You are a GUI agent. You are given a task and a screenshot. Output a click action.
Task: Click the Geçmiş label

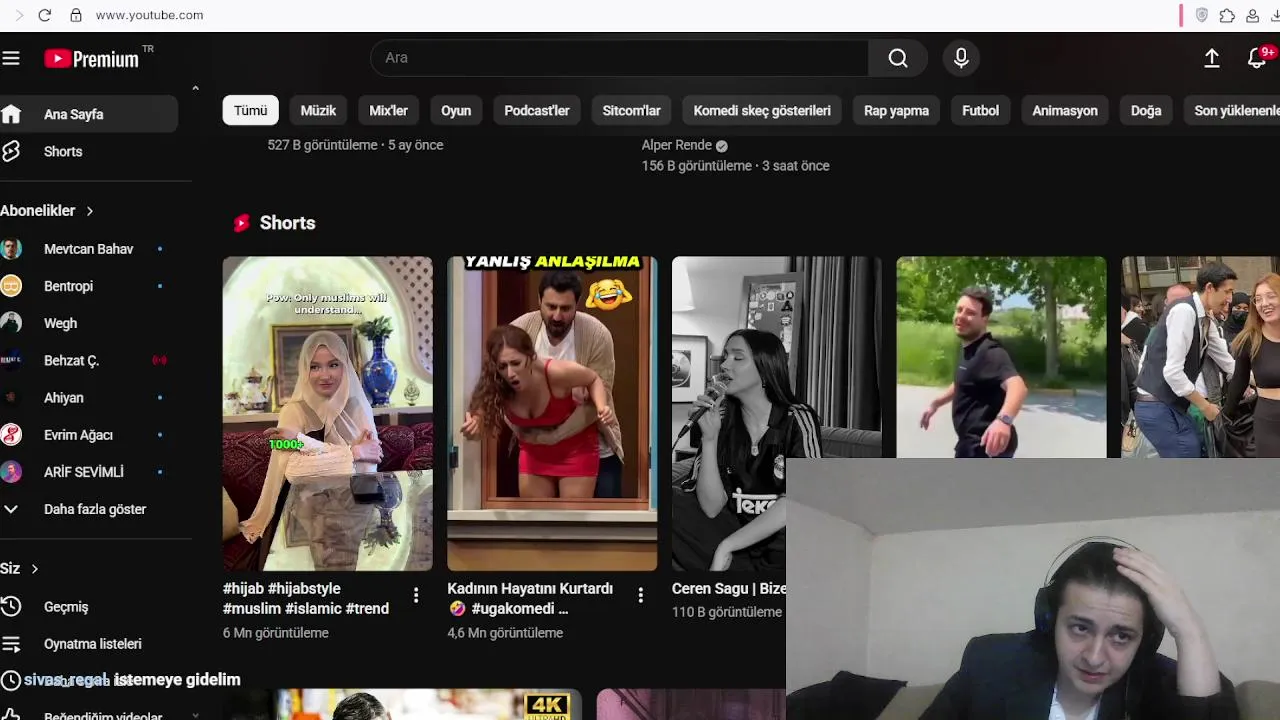66,607
